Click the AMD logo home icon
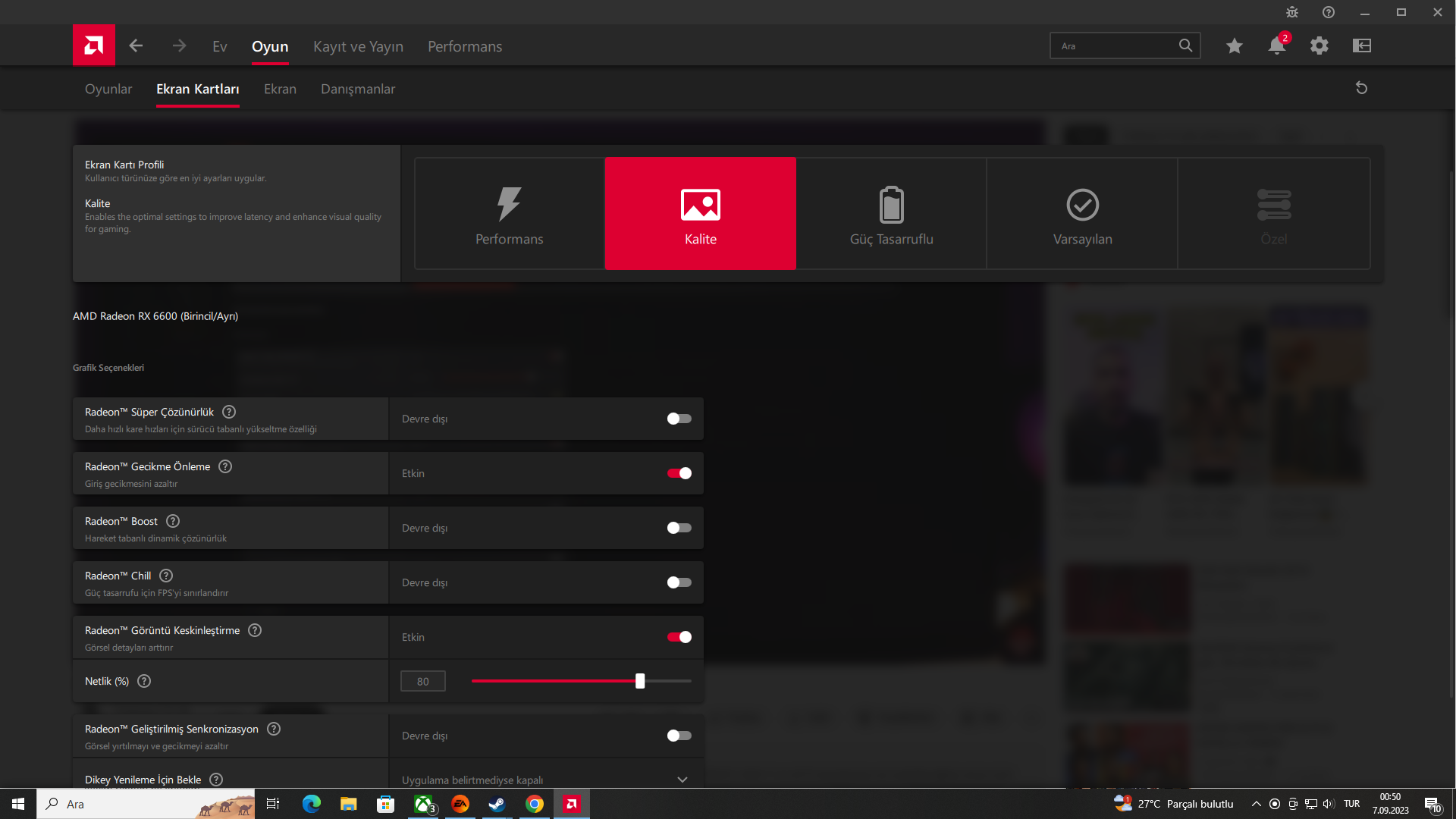The width and height of the screenshot is (1456, 819). 94,45
